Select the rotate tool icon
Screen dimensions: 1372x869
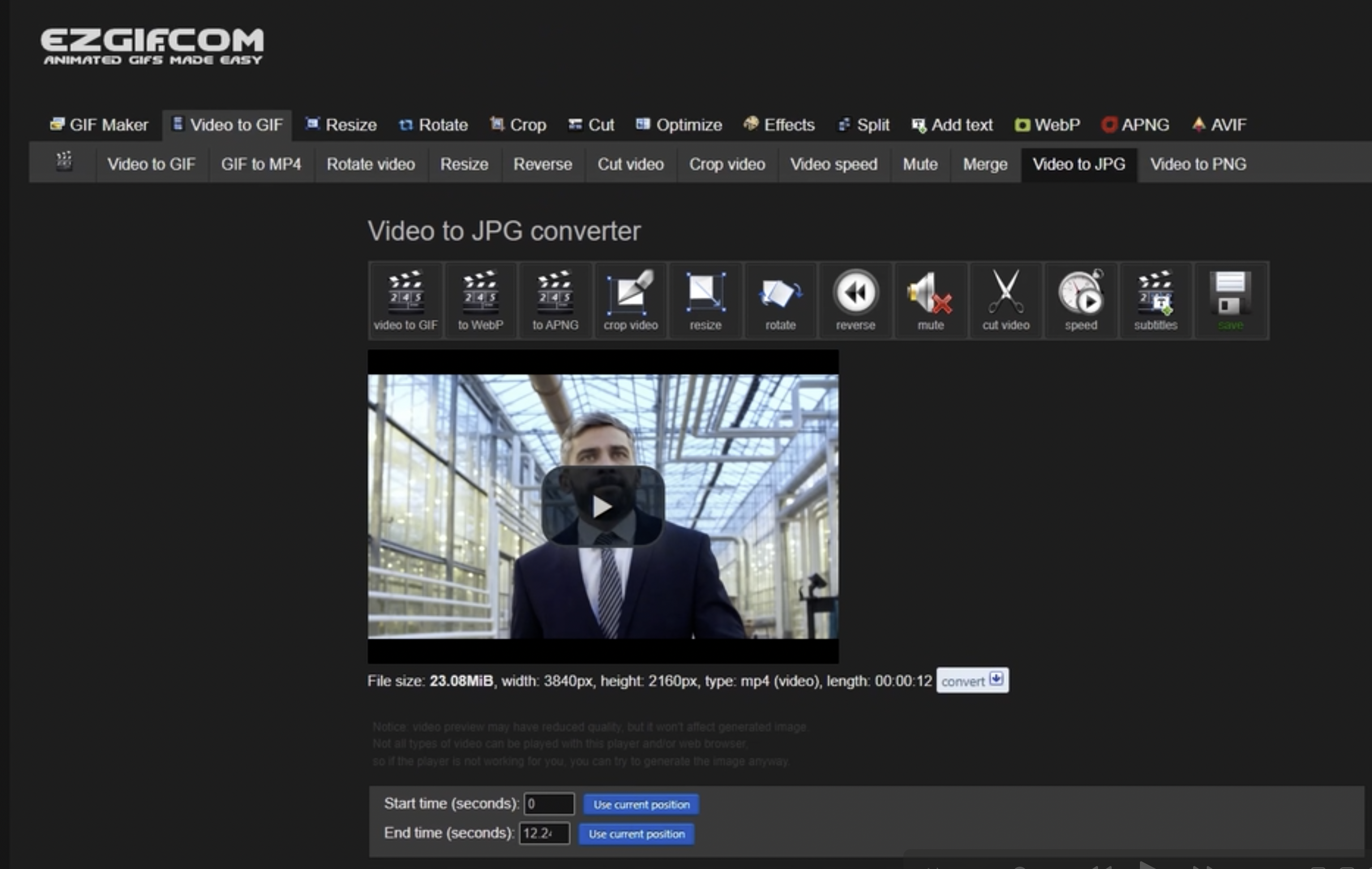780,299
